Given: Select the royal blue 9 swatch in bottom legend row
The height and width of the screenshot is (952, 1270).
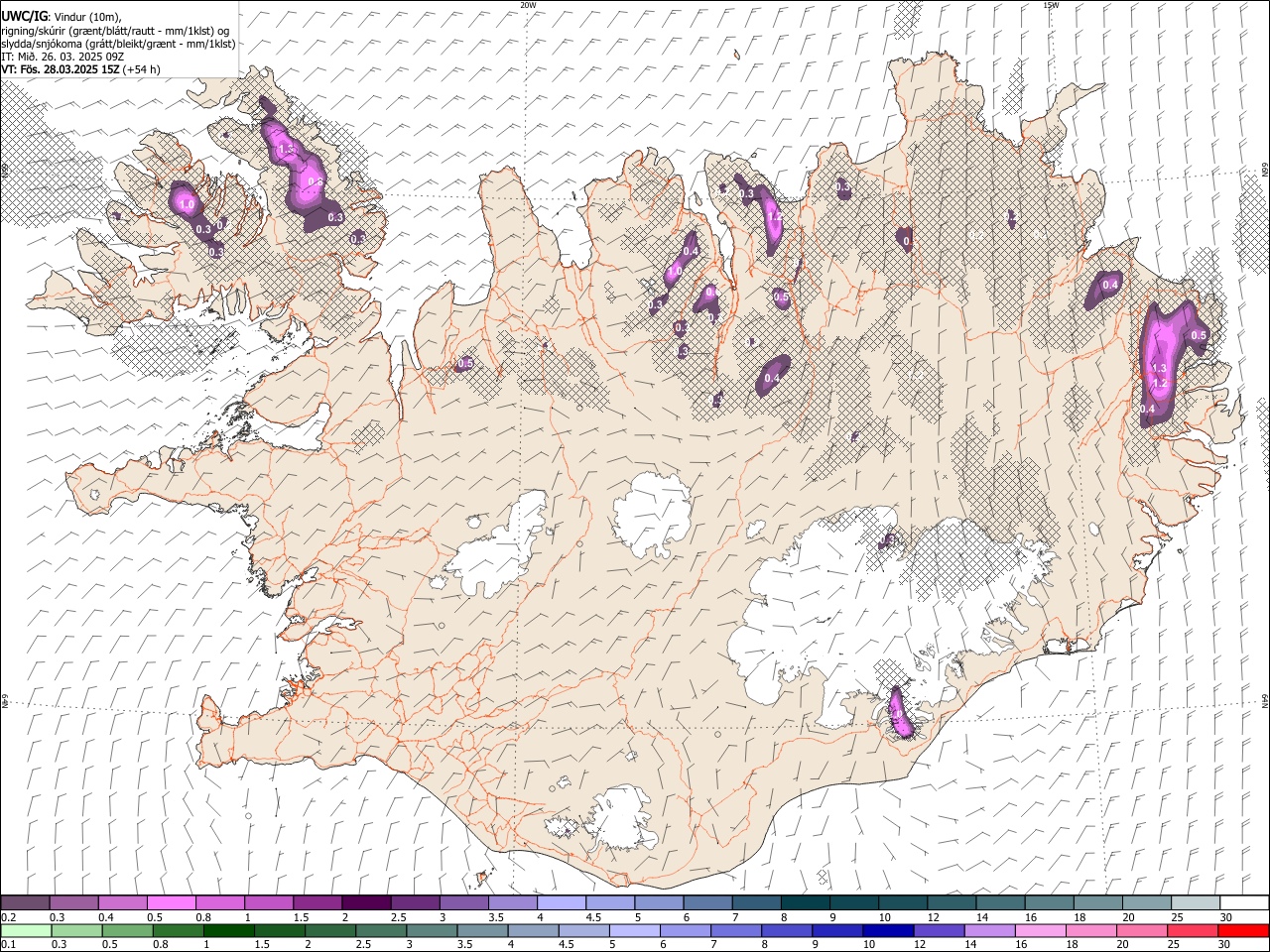Looking at the screenshot, I should click(x=837, y=930).
